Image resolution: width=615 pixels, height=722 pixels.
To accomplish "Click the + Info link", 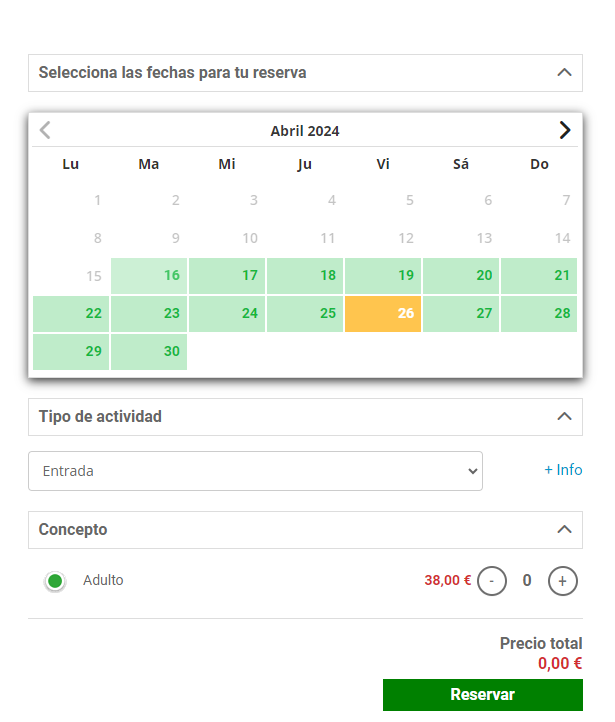I will (x=563, y=470).
